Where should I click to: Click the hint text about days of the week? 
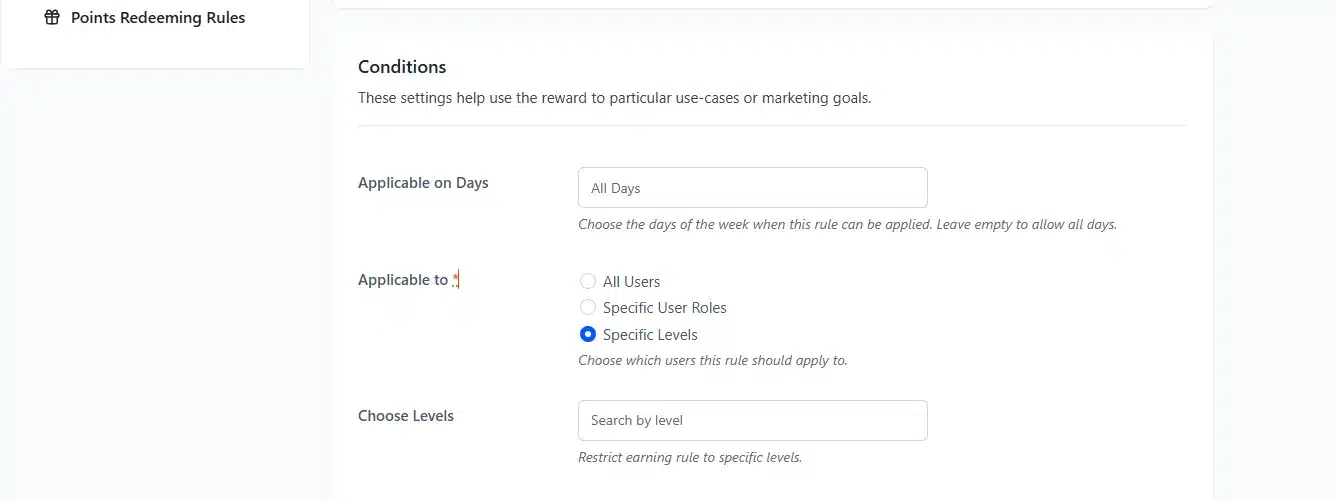pos(847,225)
